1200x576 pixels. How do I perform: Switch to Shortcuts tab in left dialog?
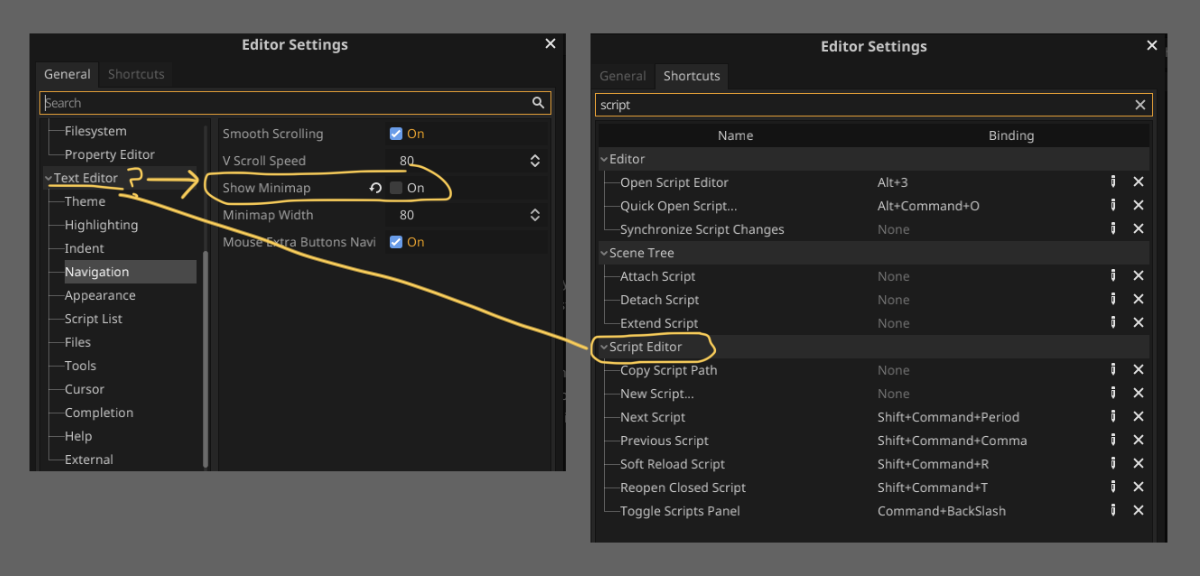(135, 74)
